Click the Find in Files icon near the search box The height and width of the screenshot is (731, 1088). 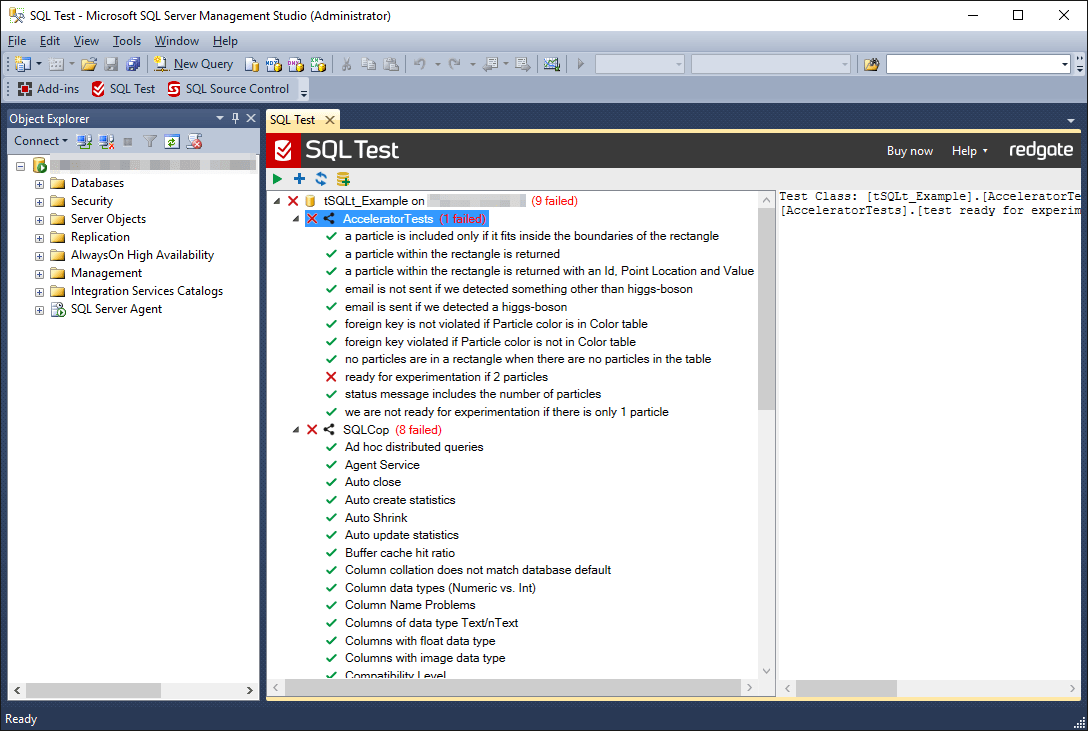(872, 64)
